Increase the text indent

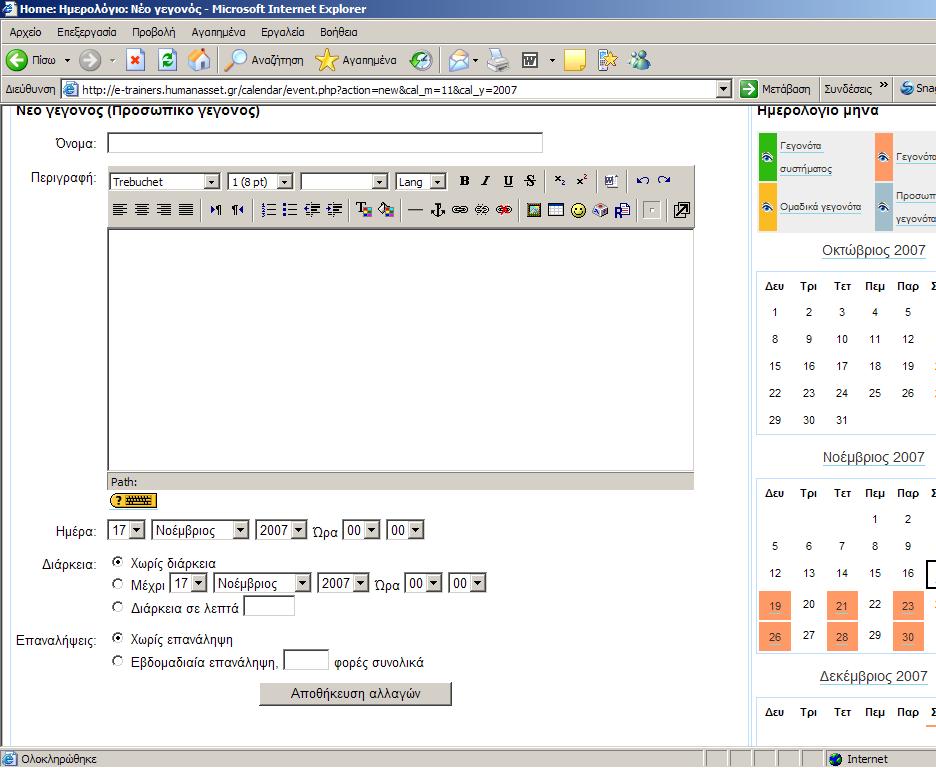click(x=334, y=209)
